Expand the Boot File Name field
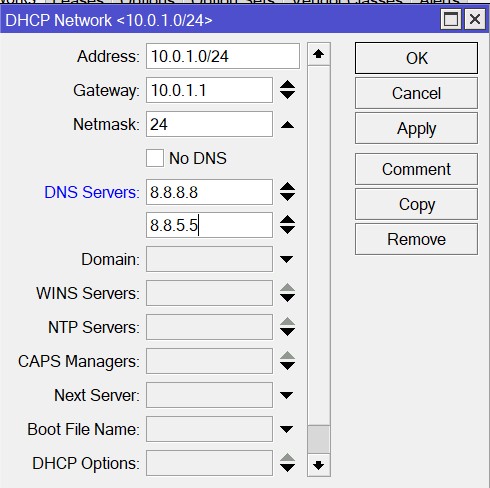This screenshot has height=488, width=490. click(287, 429)
